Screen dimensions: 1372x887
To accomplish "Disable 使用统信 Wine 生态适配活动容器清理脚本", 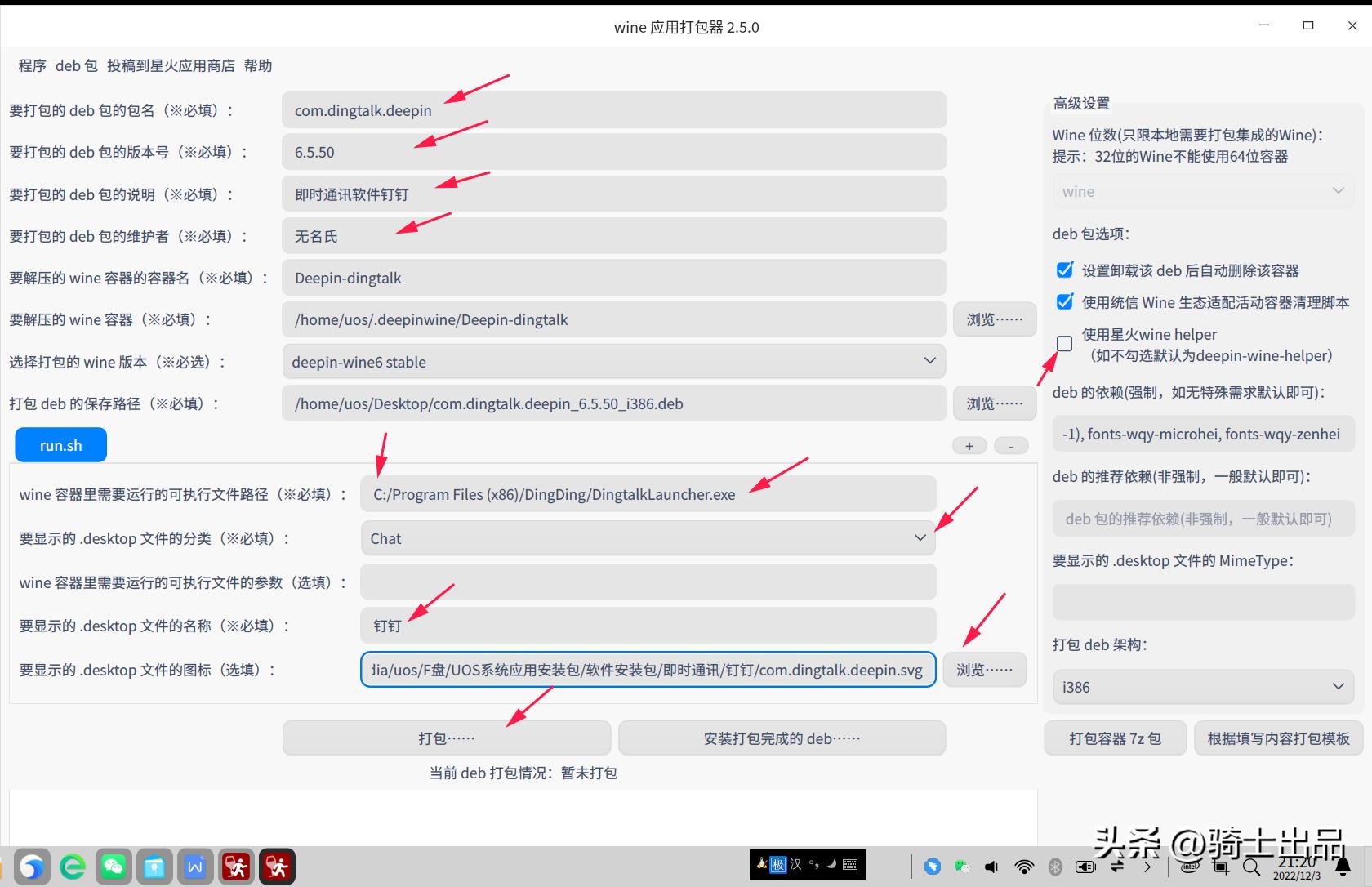I will pos(1064,301).
